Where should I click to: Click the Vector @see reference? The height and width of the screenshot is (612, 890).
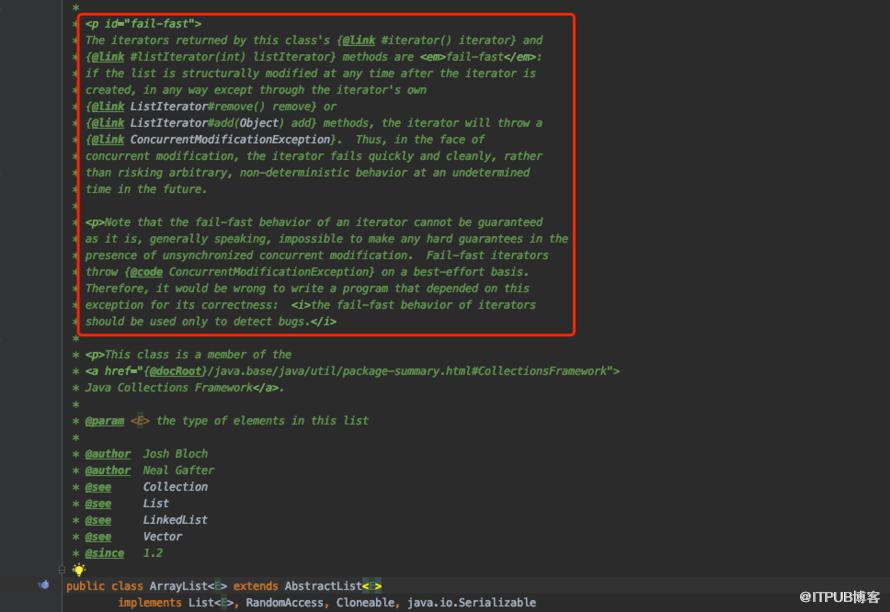(x=163, y=536)
